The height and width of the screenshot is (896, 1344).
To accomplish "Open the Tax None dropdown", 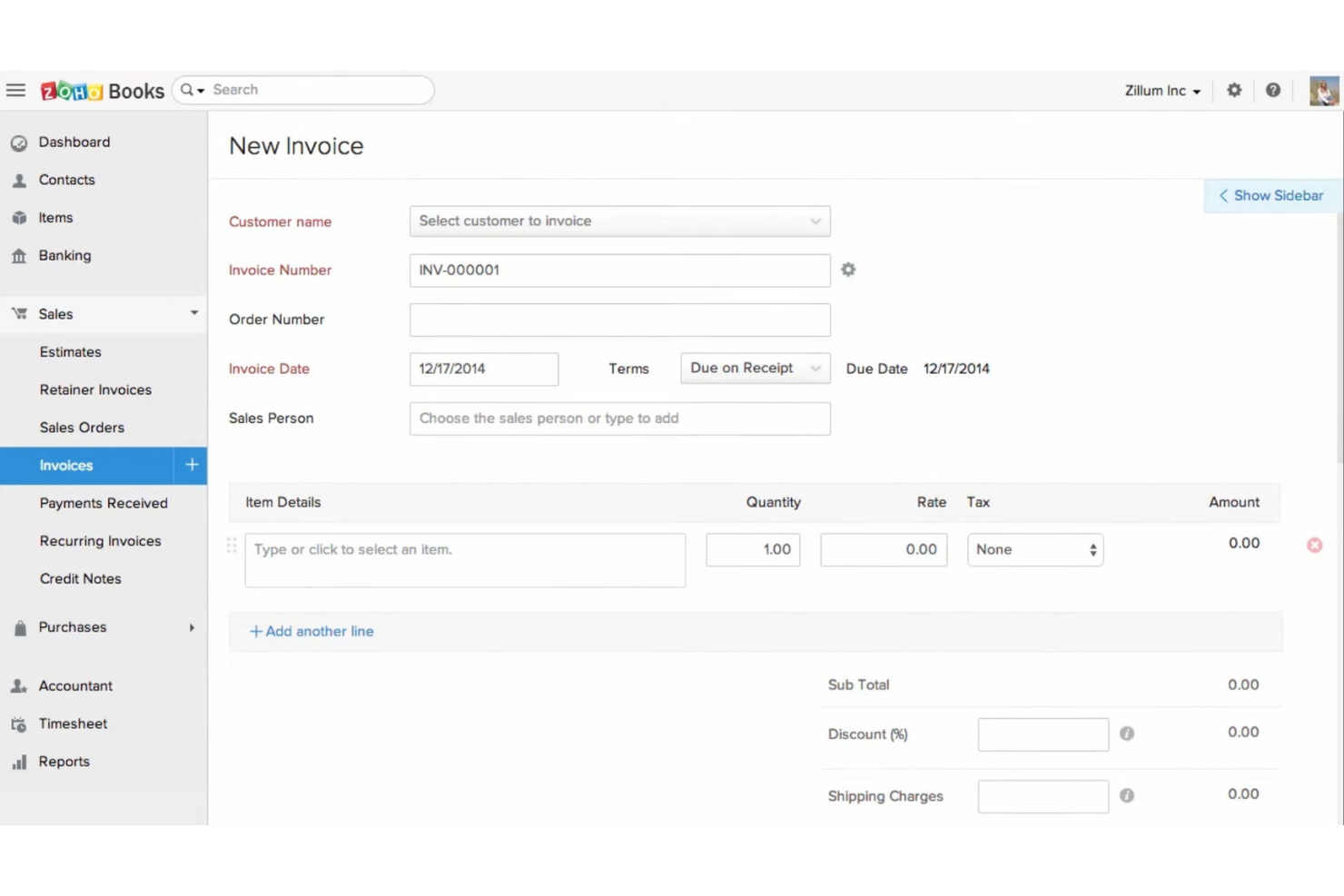I will coord(1035,550).
